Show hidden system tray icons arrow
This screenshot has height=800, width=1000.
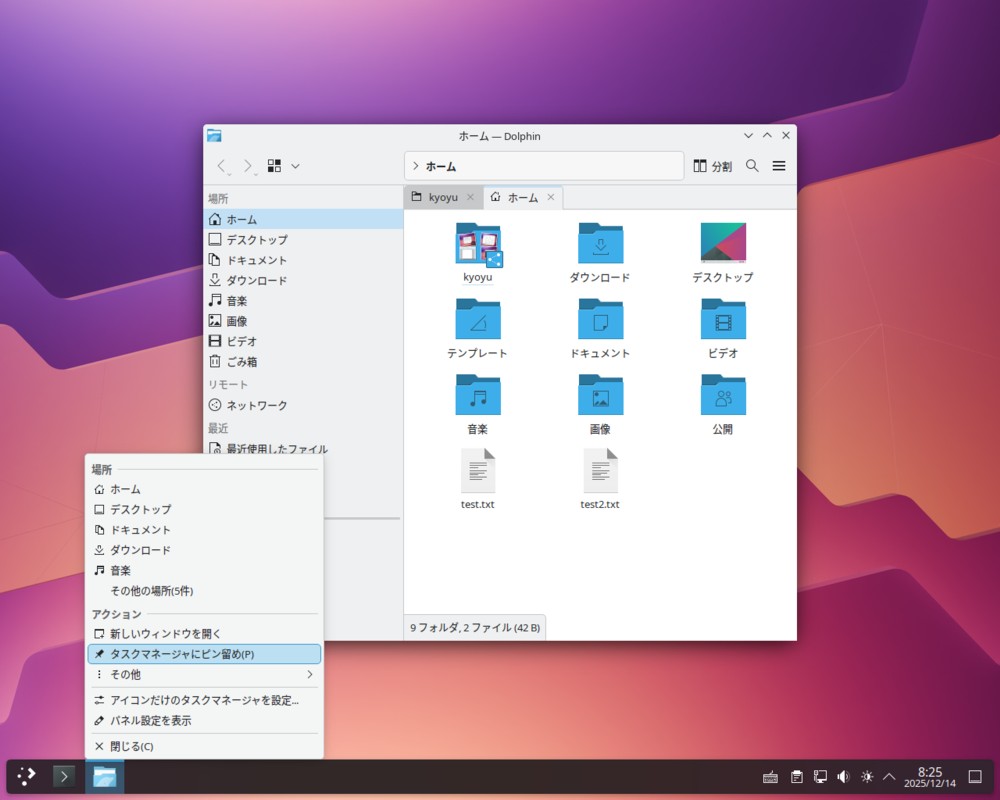click(x=889, y=776)
